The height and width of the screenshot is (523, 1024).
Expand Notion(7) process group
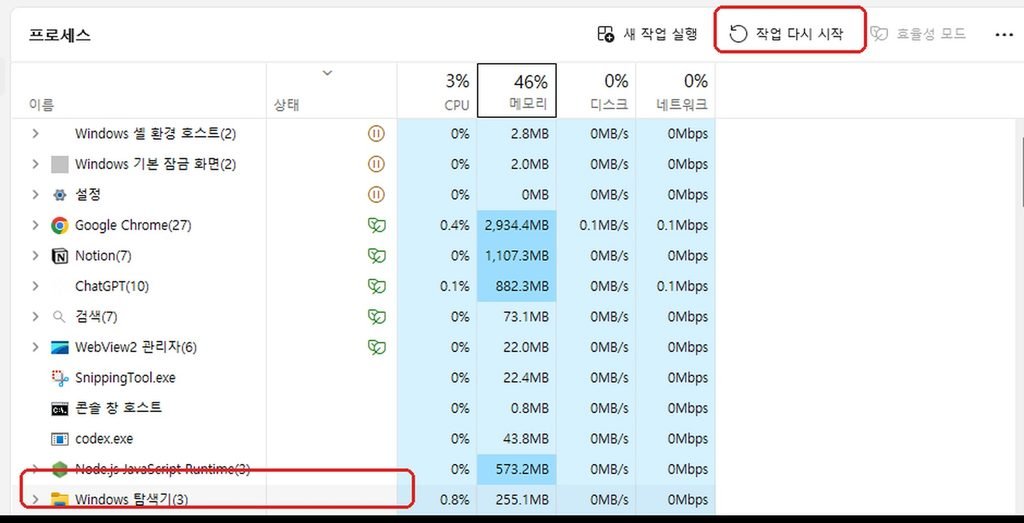[35, 256]
